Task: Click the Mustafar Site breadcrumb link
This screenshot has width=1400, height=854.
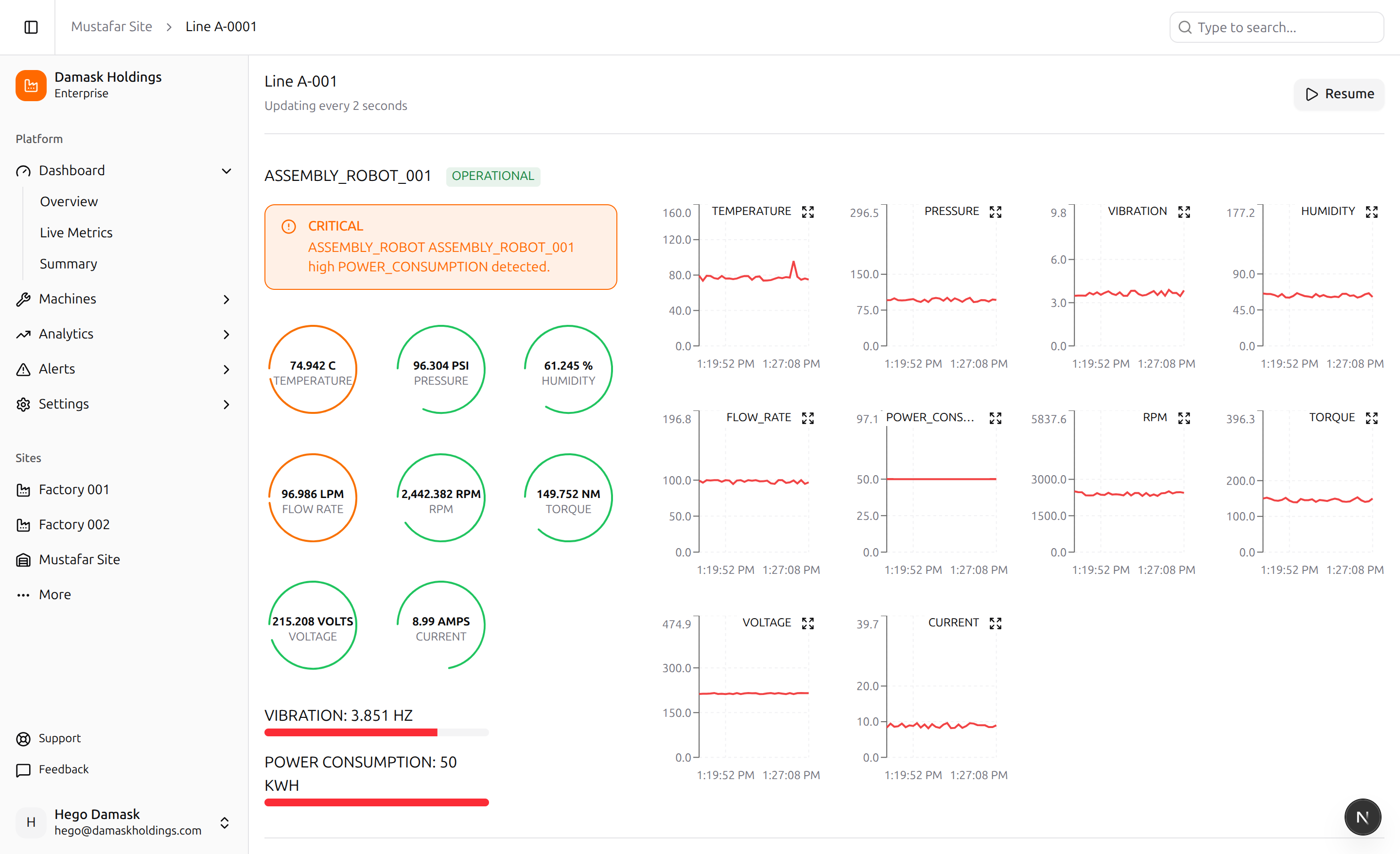Action: pos(111,27)
